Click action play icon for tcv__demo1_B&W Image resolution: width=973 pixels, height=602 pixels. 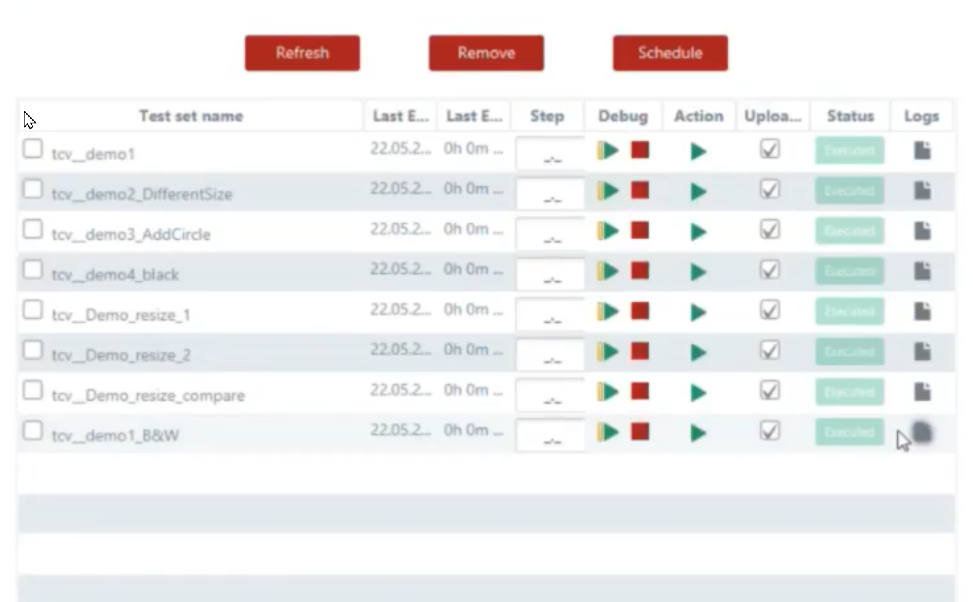pos(698,432)
